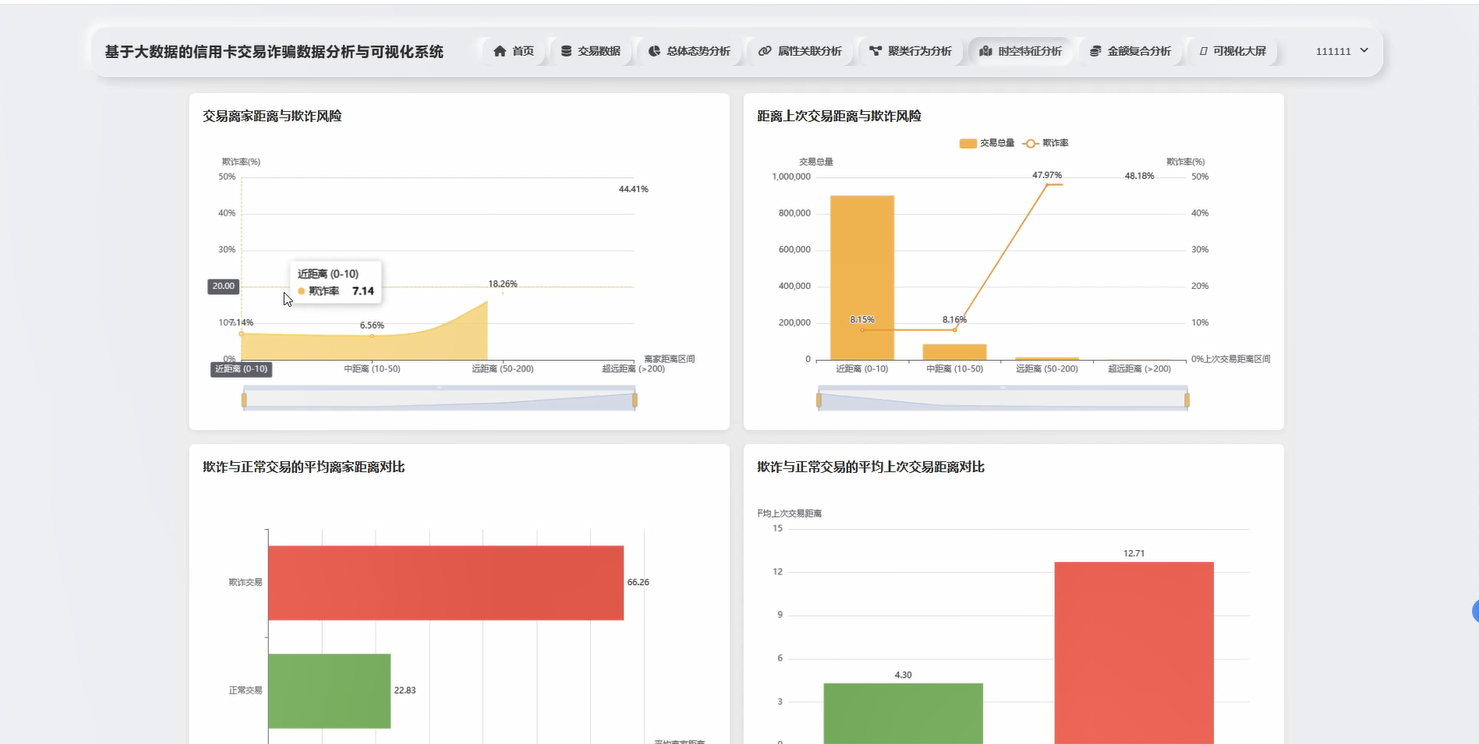
Task: Click the 距离上次交易距离与欺诈风险 chart title
Action: click(839, 116)
